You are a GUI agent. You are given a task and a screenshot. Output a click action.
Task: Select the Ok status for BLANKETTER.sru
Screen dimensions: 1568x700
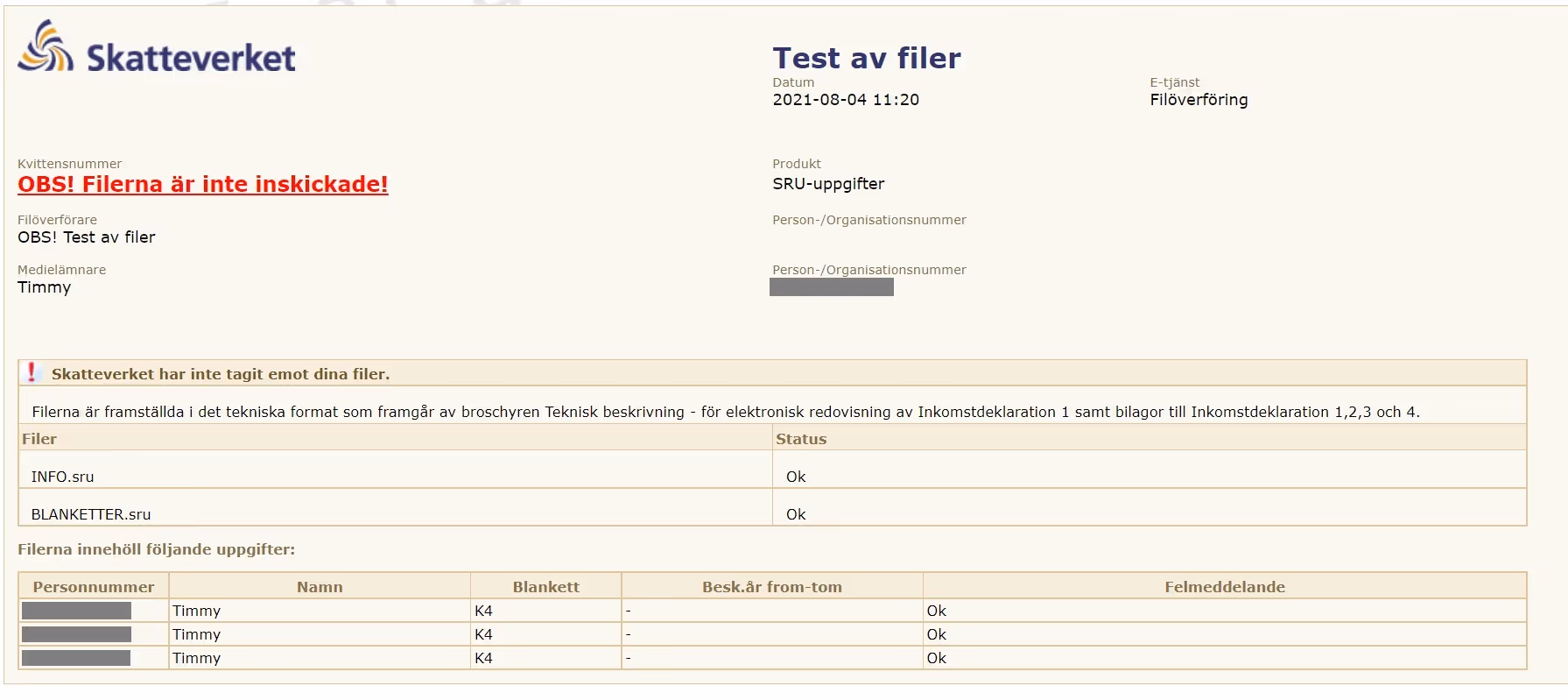[796, 514]
